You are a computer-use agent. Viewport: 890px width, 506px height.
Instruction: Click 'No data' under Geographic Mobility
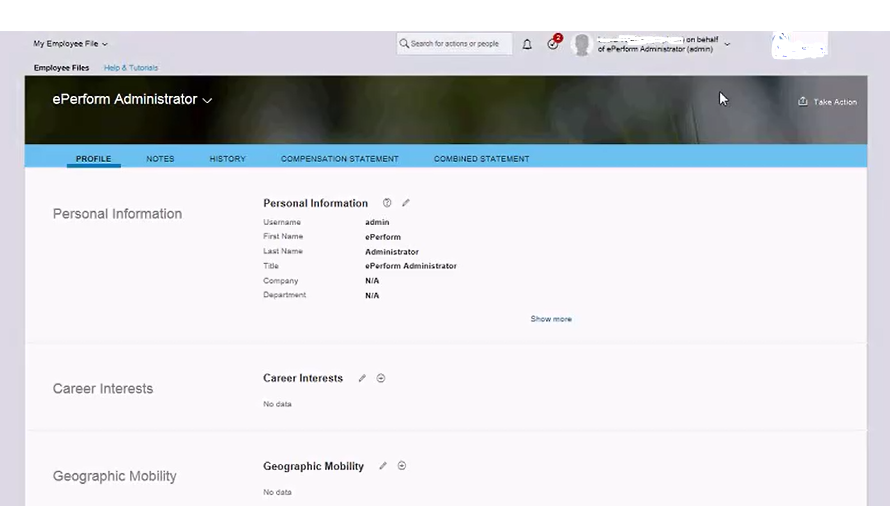[277, 492]
